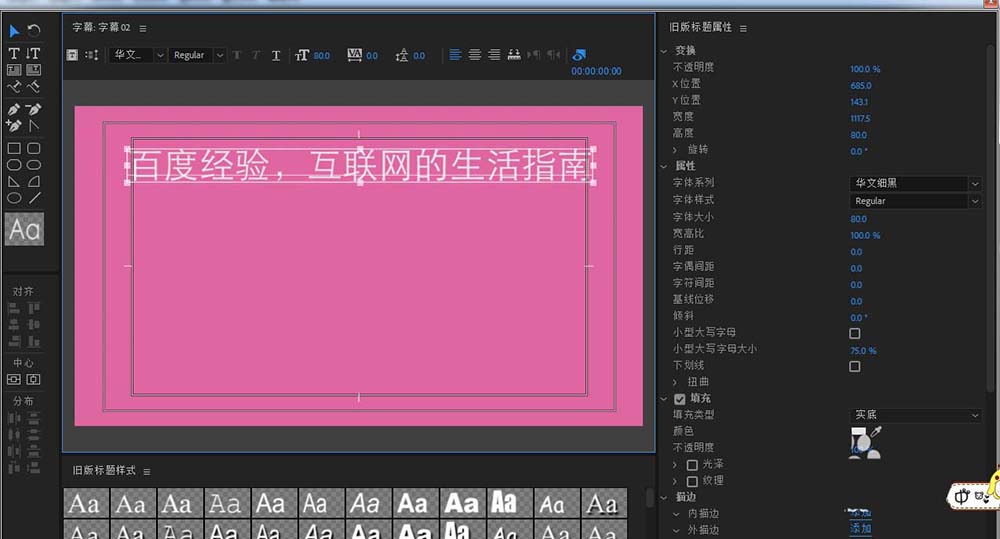Open the font family dropdown in toolbar

click(x=137, y=55)
